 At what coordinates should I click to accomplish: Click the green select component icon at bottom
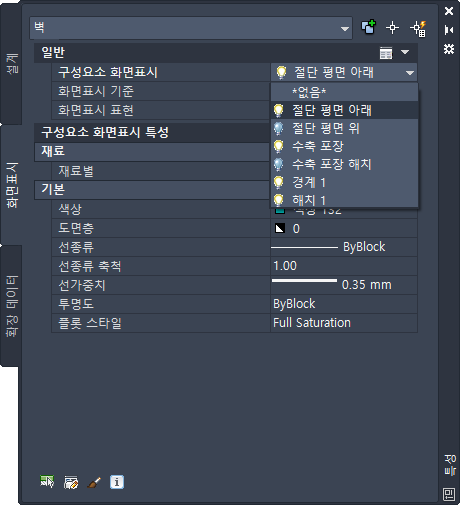point(47,482)
